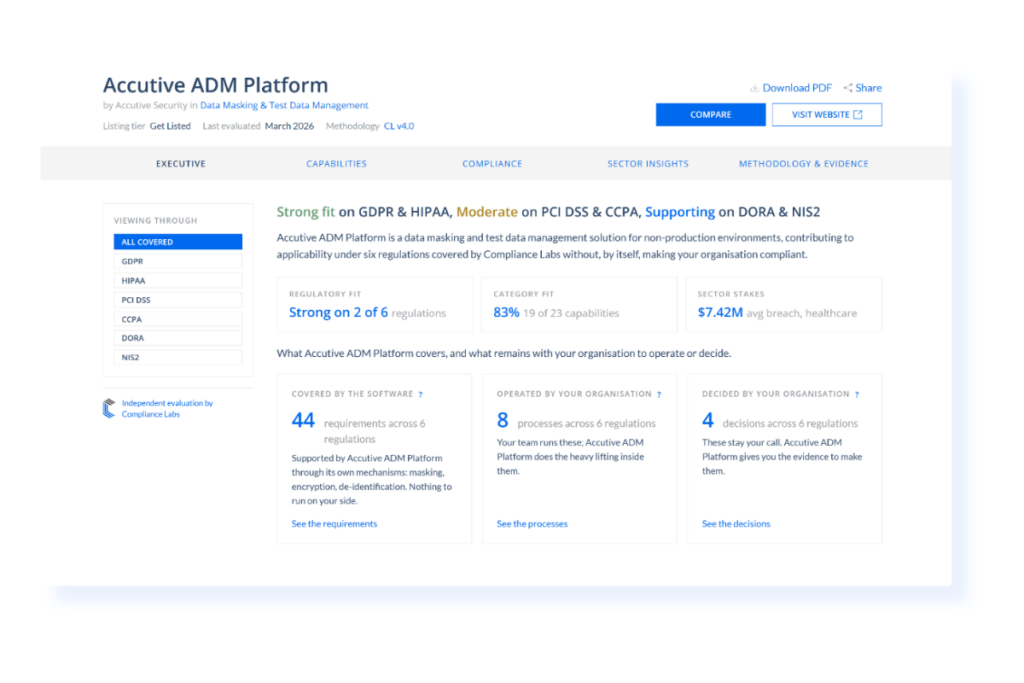Select HIPAA in Viewing Through list

(178, 281)
